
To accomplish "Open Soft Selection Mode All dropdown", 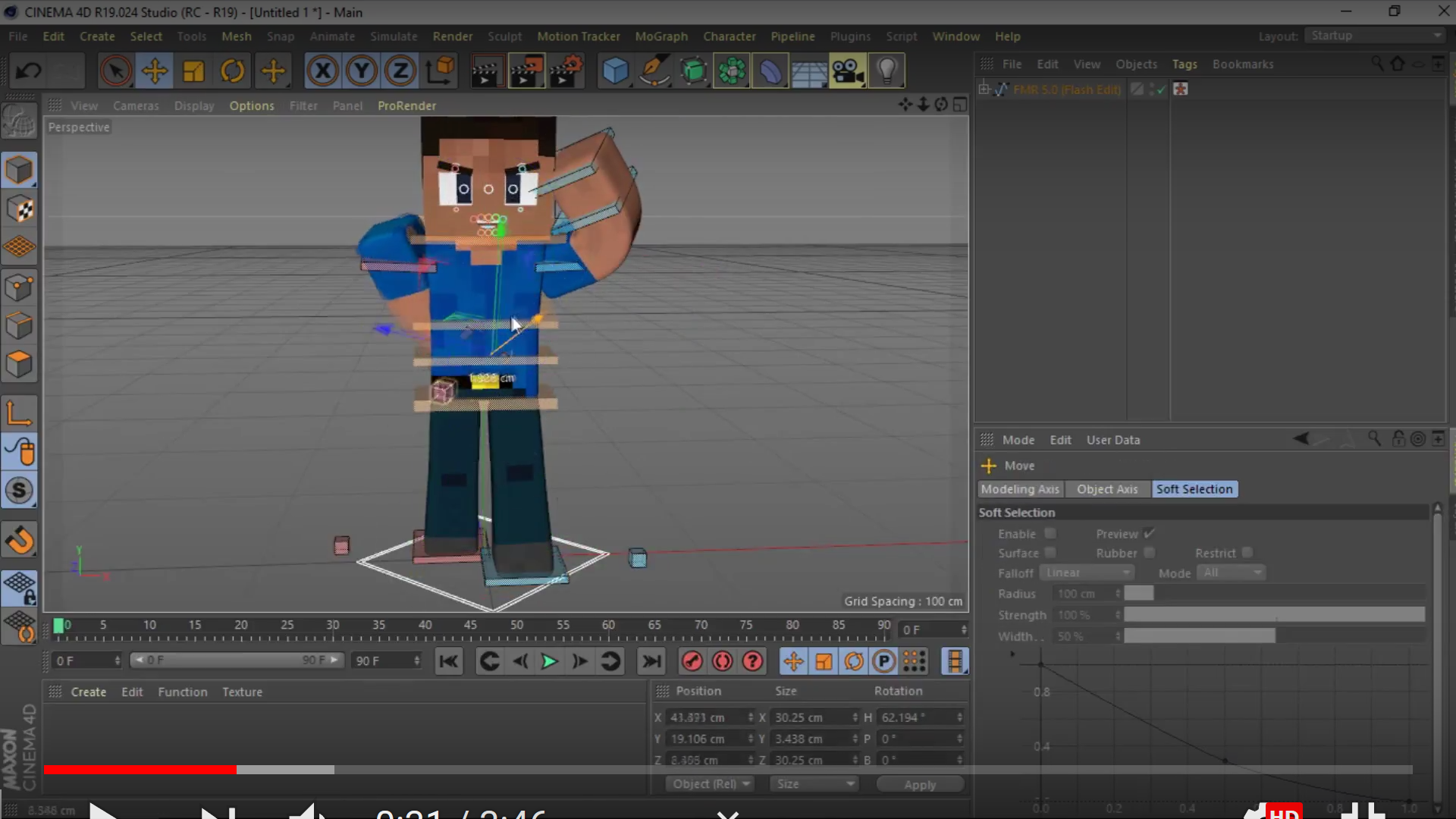I will [x=1232, y=573].
